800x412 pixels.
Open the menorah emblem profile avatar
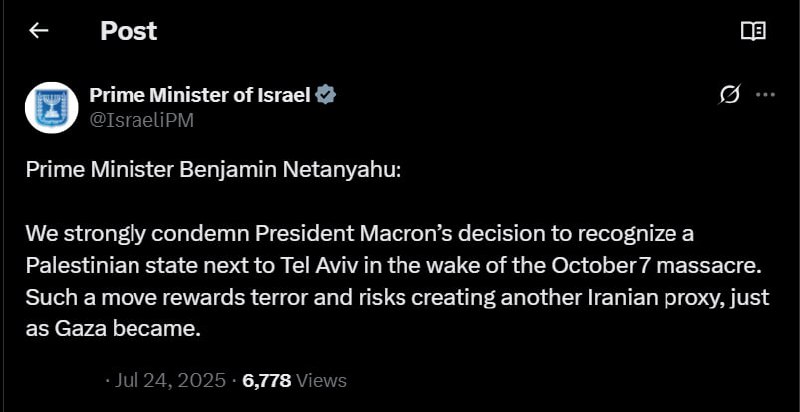tap(52, 108)
